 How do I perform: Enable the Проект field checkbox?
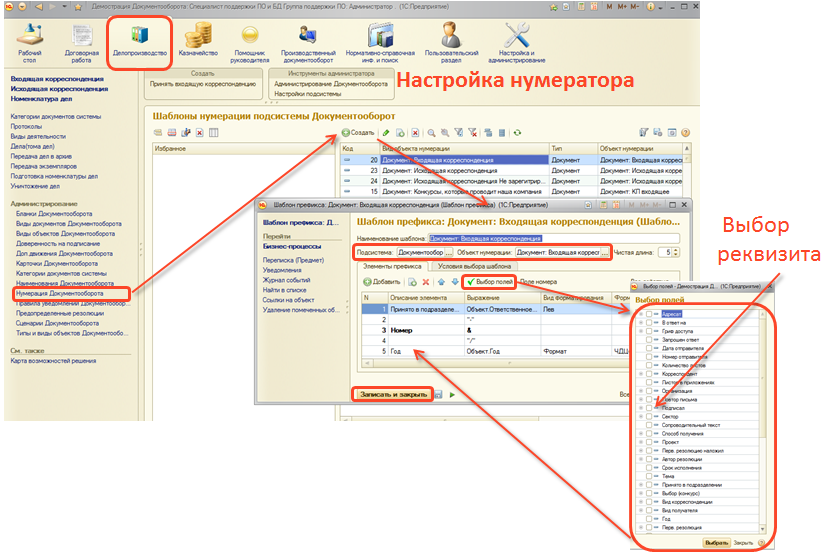(x=651, y=443)
